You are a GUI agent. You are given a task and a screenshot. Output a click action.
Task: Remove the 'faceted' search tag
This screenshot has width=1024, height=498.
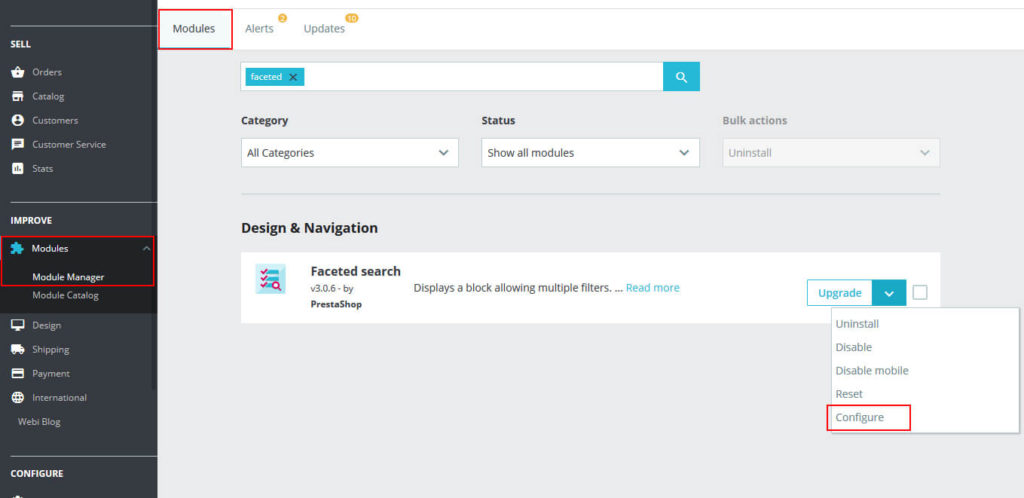(293, 77)
